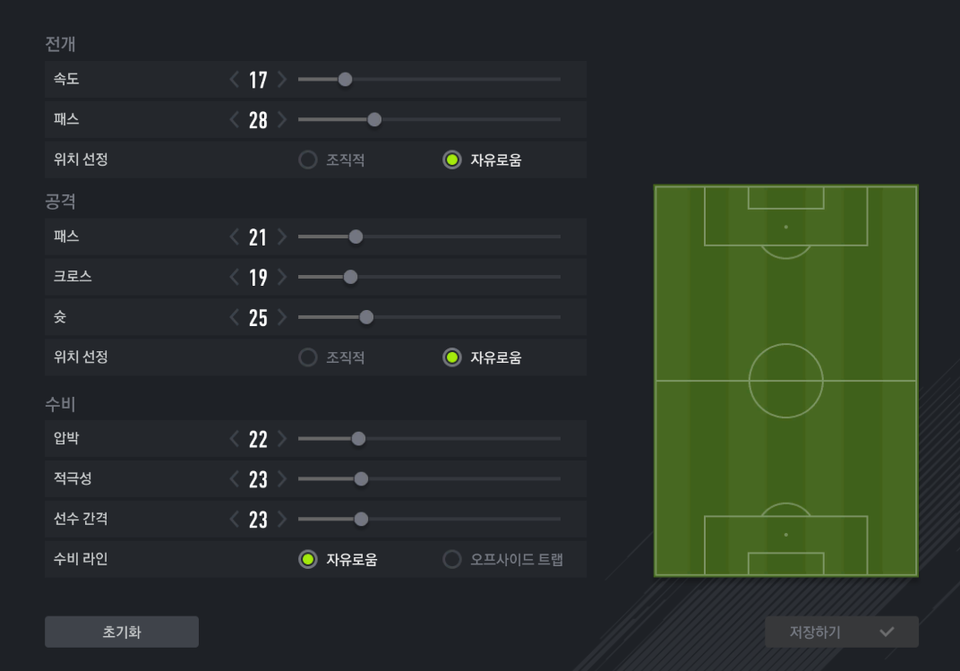This screenshot has height=671, width=960.
Task: Click right arrow next to 전개 패스 28
Action: coord(282,120)
